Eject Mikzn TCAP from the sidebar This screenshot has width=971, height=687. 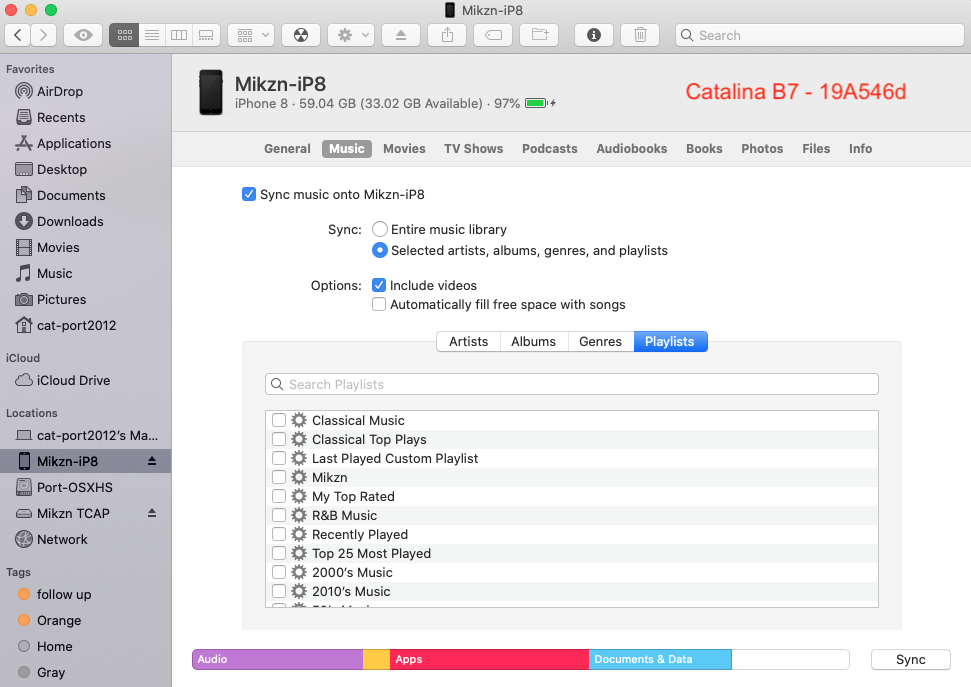tap(152, 514)
